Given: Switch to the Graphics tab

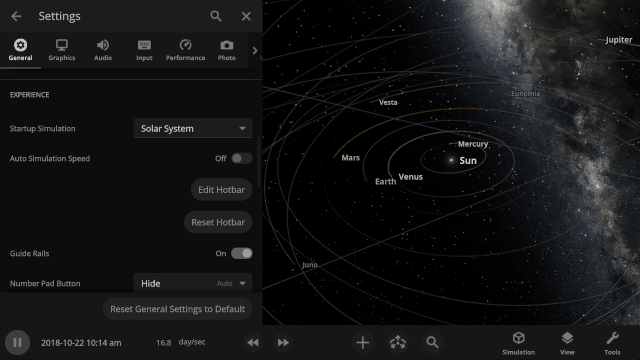Looking at the screenshot, I should (x=62, y=50).
